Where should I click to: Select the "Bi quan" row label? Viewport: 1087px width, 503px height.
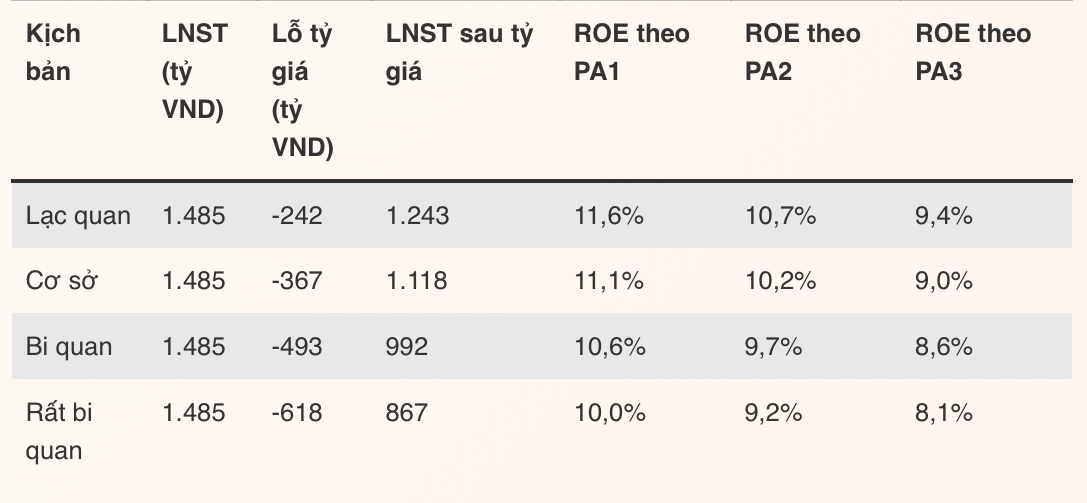coord(69,346)
